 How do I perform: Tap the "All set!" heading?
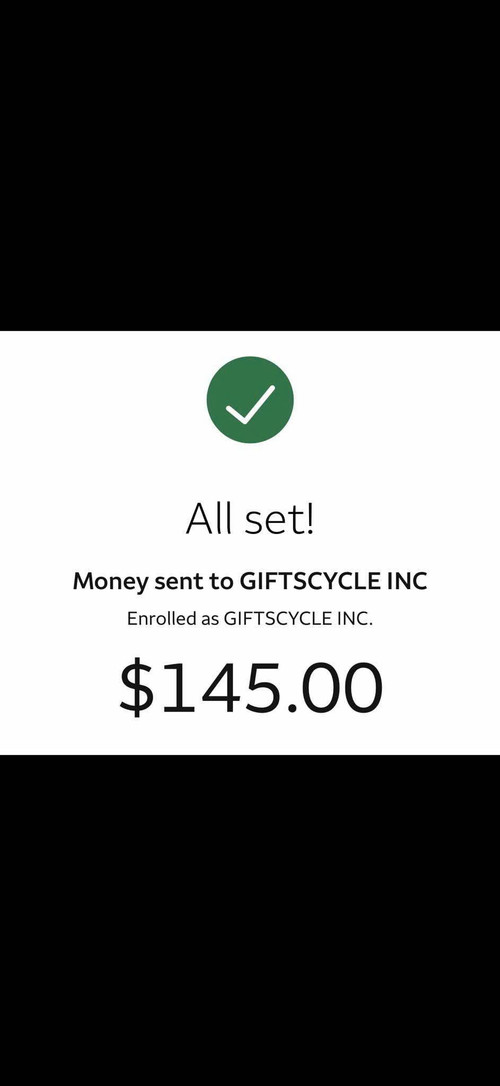[250, 519]
